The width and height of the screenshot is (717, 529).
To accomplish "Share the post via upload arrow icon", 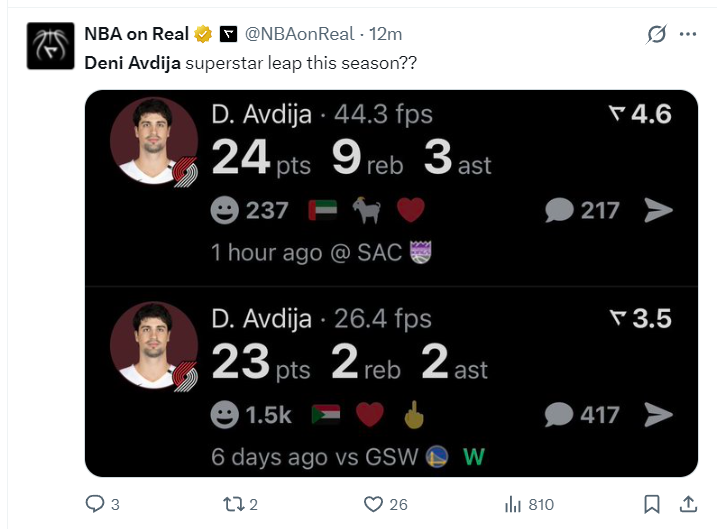I will (x=688, y=504).
